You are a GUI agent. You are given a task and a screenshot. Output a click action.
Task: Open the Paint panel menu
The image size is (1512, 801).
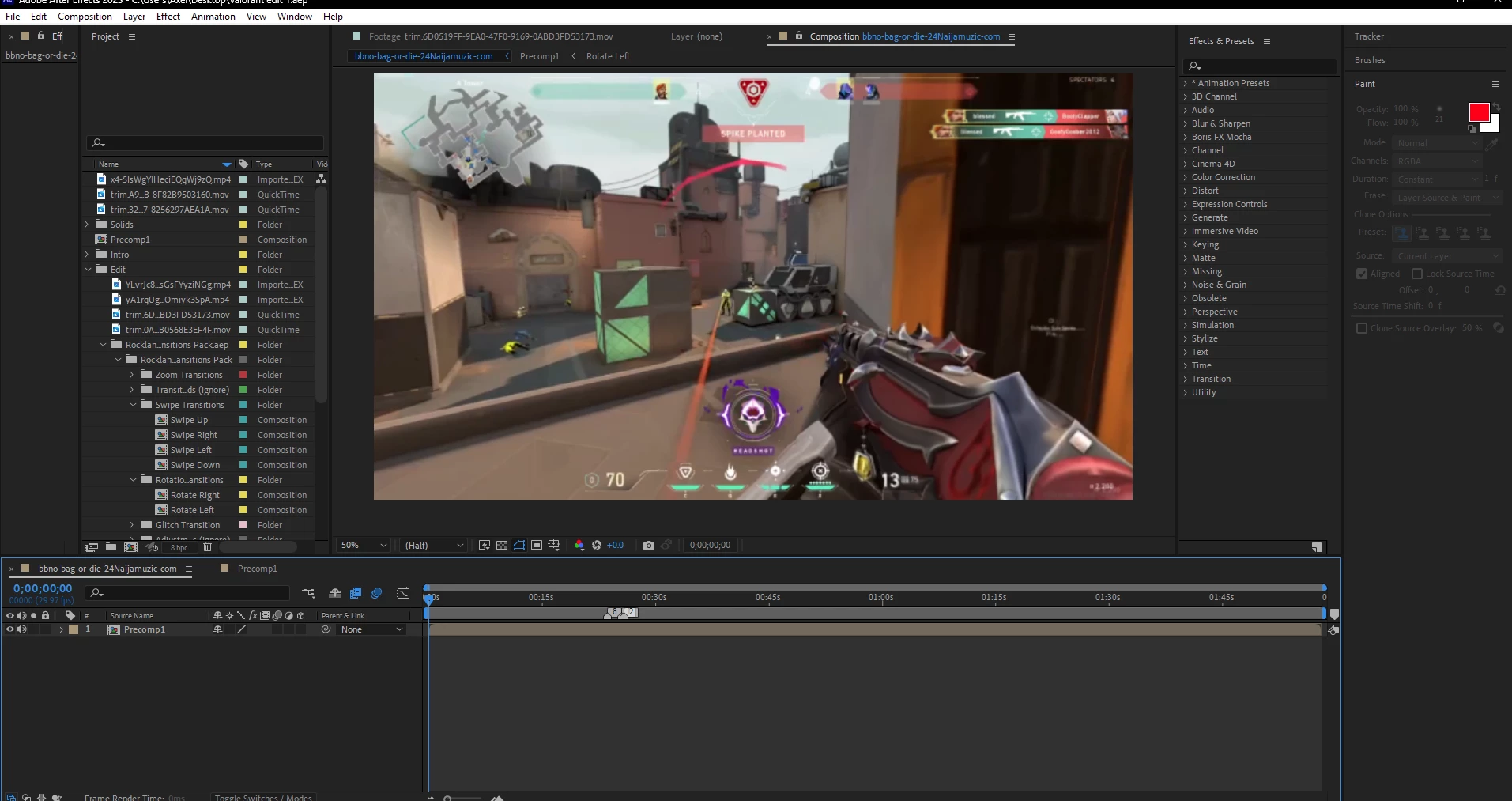pyautogui.click(x=1495, y=84)
